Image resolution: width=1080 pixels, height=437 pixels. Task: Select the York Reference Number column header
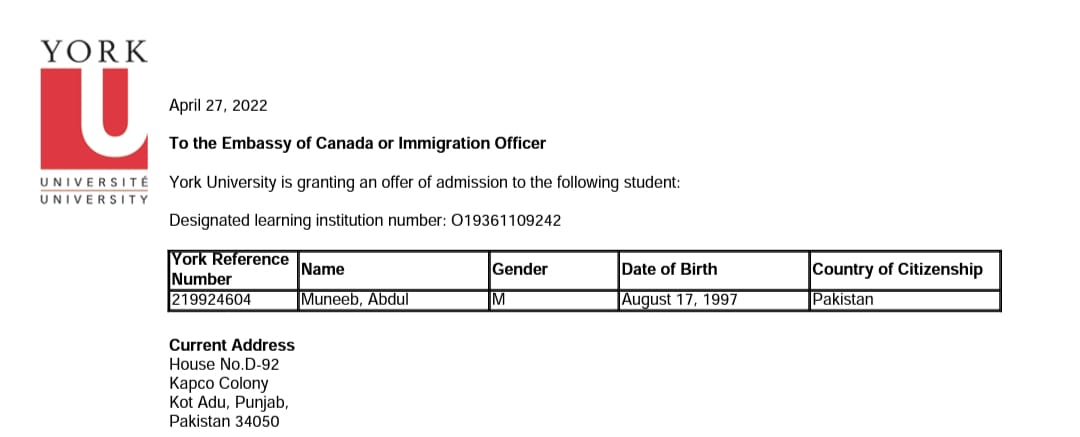[229, 269]
